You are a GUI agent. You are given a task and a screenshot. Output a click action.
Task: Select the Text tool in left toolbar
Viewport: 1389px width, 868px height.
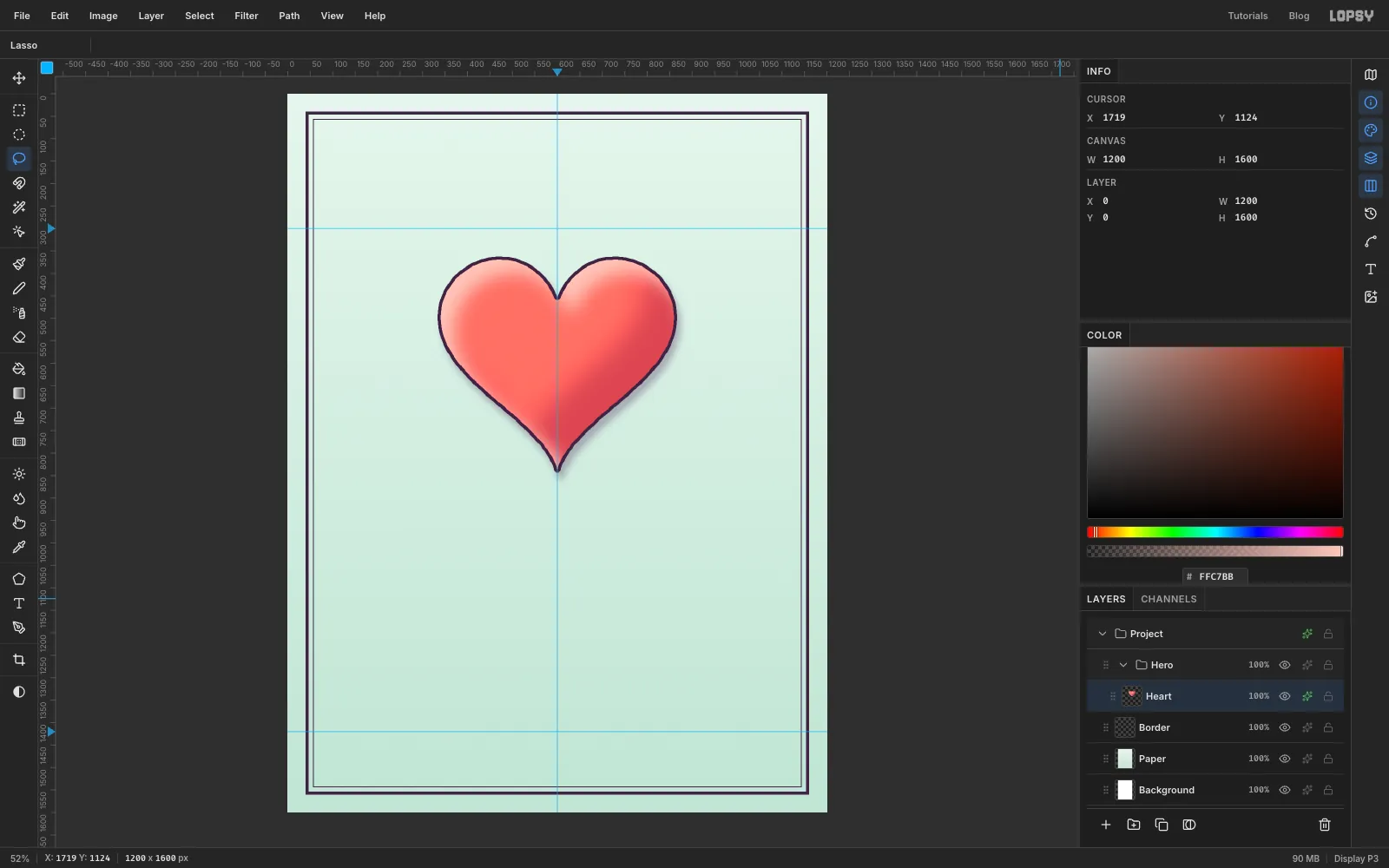[x=19, y=603]
